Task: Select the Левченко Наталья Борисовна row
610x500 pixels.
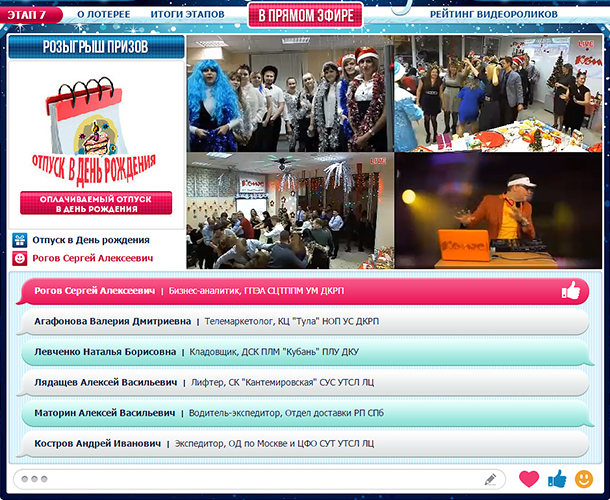Action: (x=307, y=352)
